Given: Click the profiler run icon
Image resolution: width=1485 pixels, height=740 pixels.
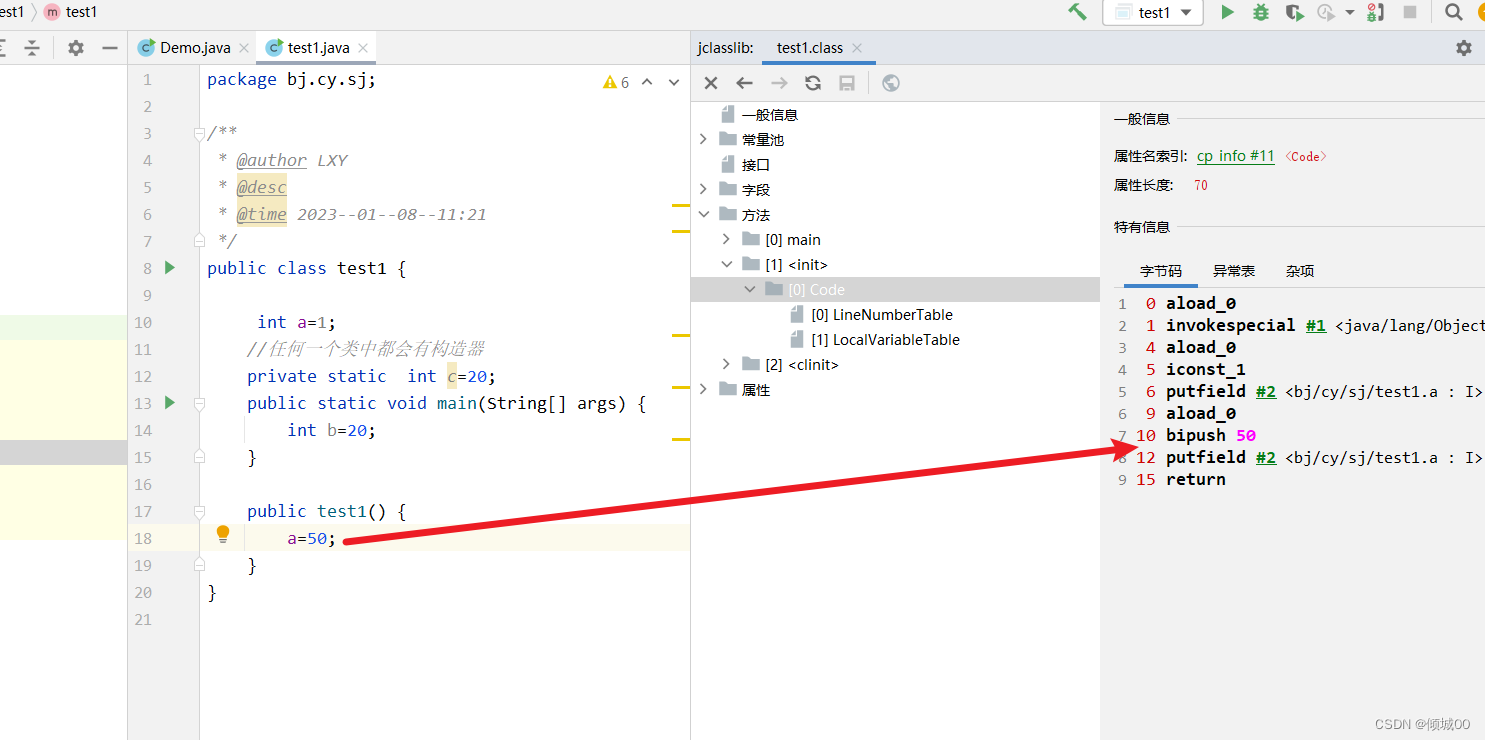Looking at the screenshot, I should (x=1326, y=12).
